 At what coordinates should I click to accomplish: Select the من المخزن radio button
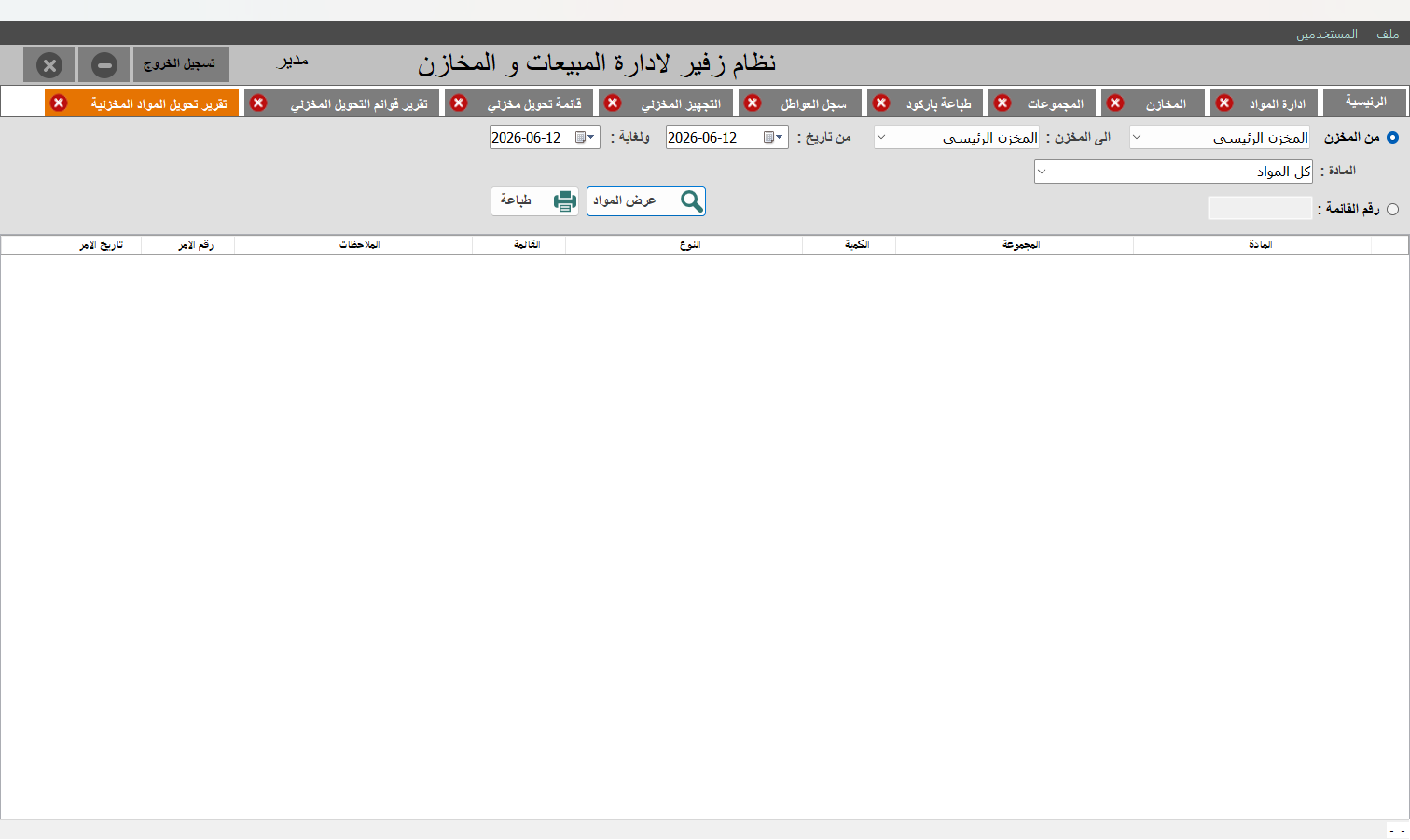click(1392, 138)
